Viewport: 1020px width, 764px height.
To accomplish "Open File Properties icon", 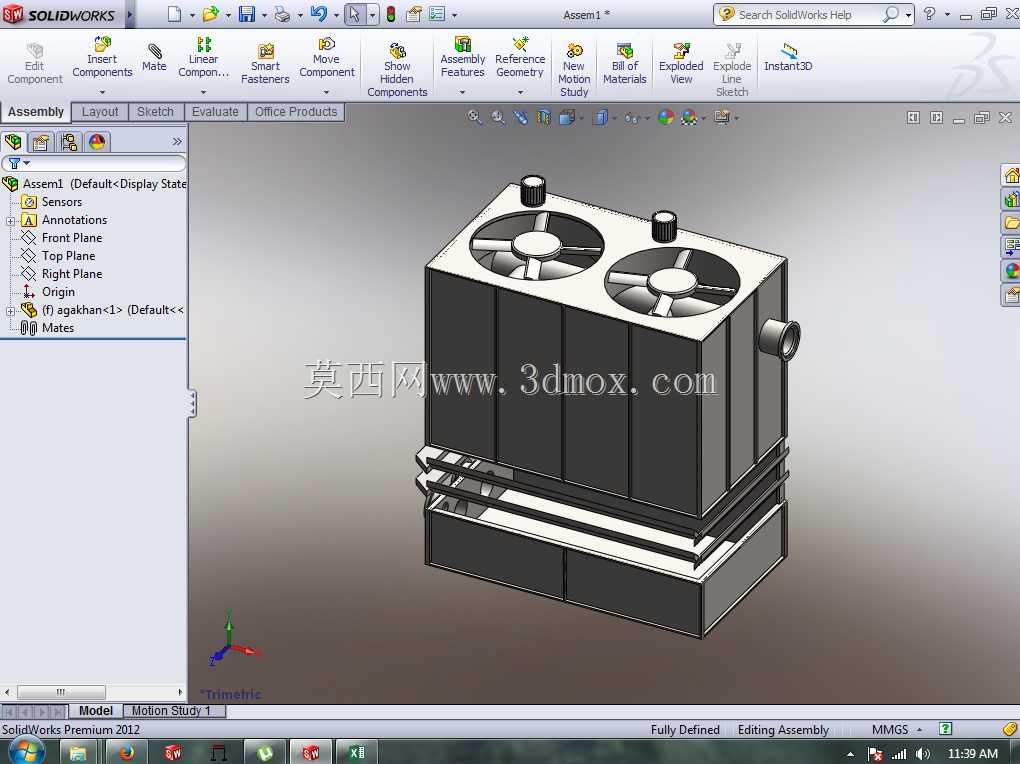I will pos(414,14).
